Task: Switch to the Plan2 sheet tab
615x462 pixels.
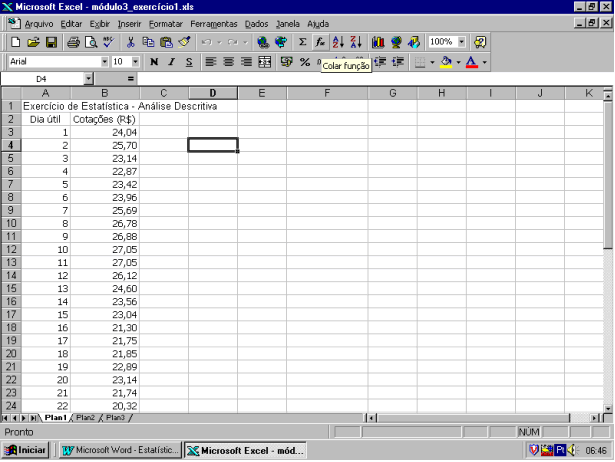Action: click(85, 417)
